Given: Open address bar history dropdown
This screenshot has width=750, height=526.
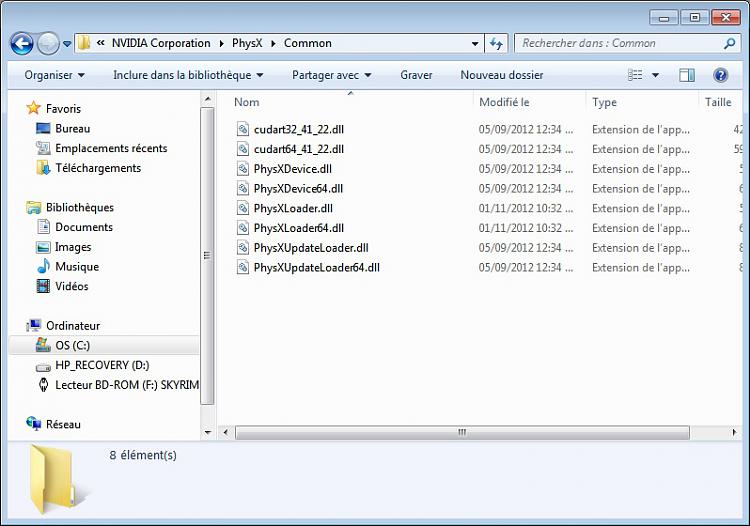Looking at the screenshot, I should (475, 44).
